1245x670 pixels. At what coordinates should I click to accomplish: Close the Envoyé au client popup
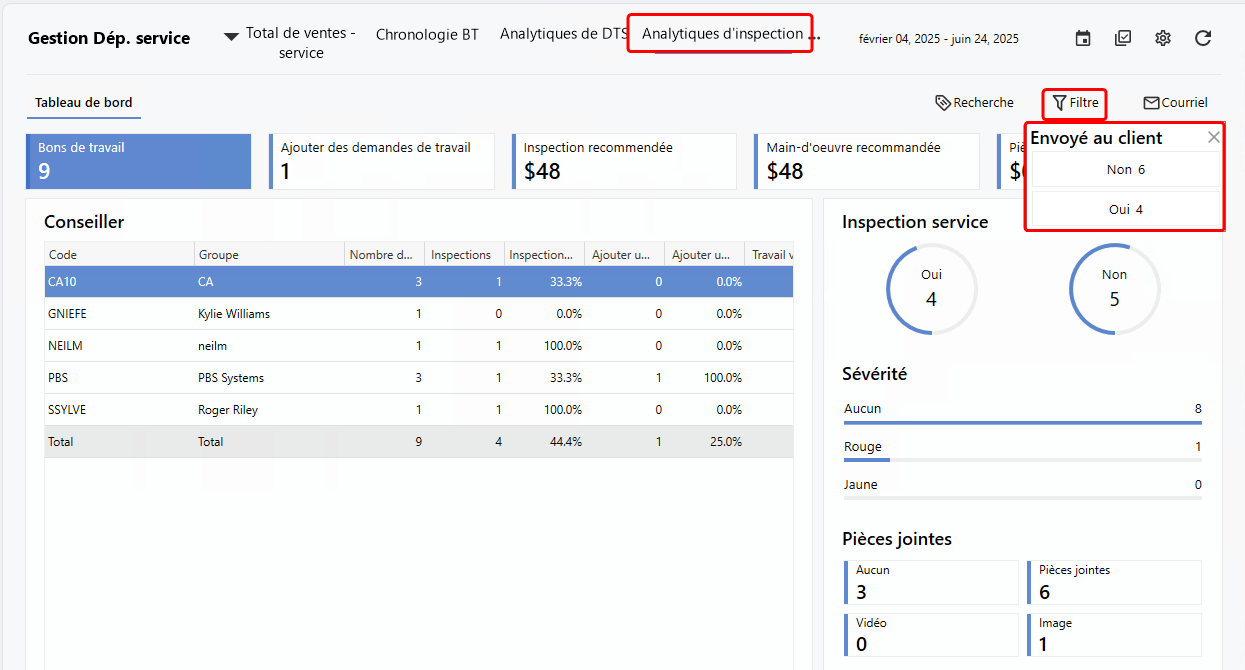(1214, 138)
